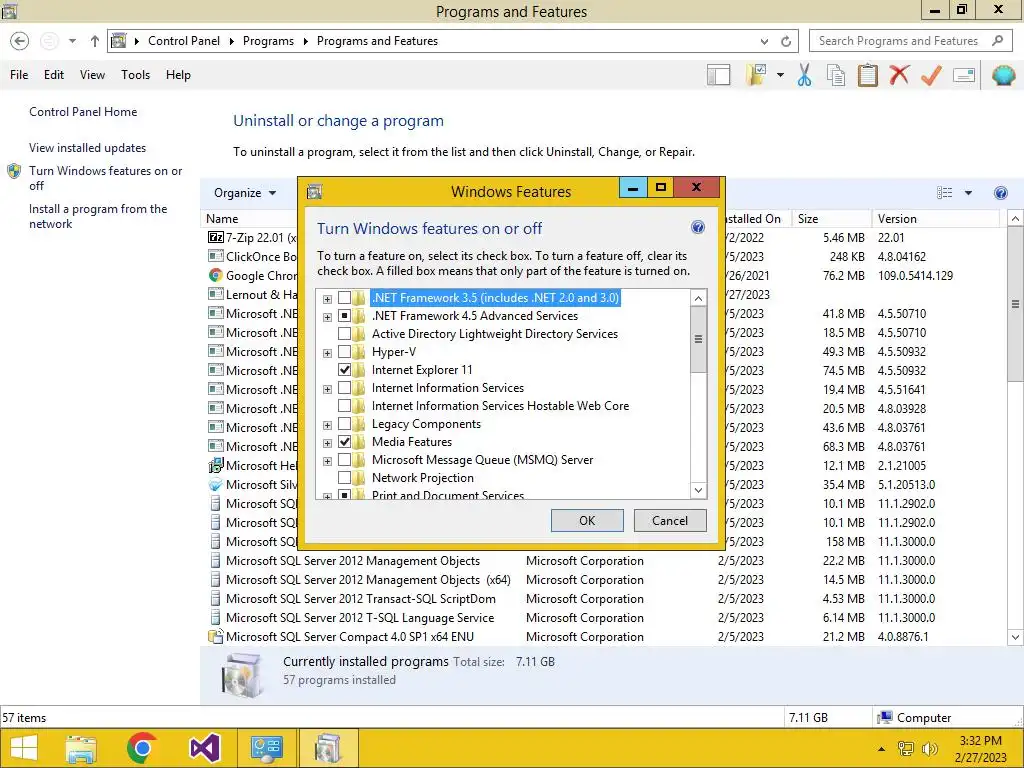1024x768 pixels.
Task: Click the Windows Features list scrollbar thumb
Action: 698,339
